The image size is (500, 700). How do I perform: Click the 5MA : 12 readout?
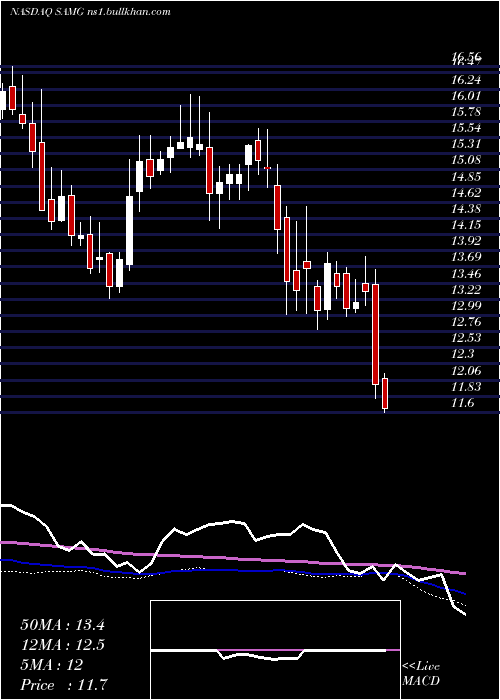(51, 665)
